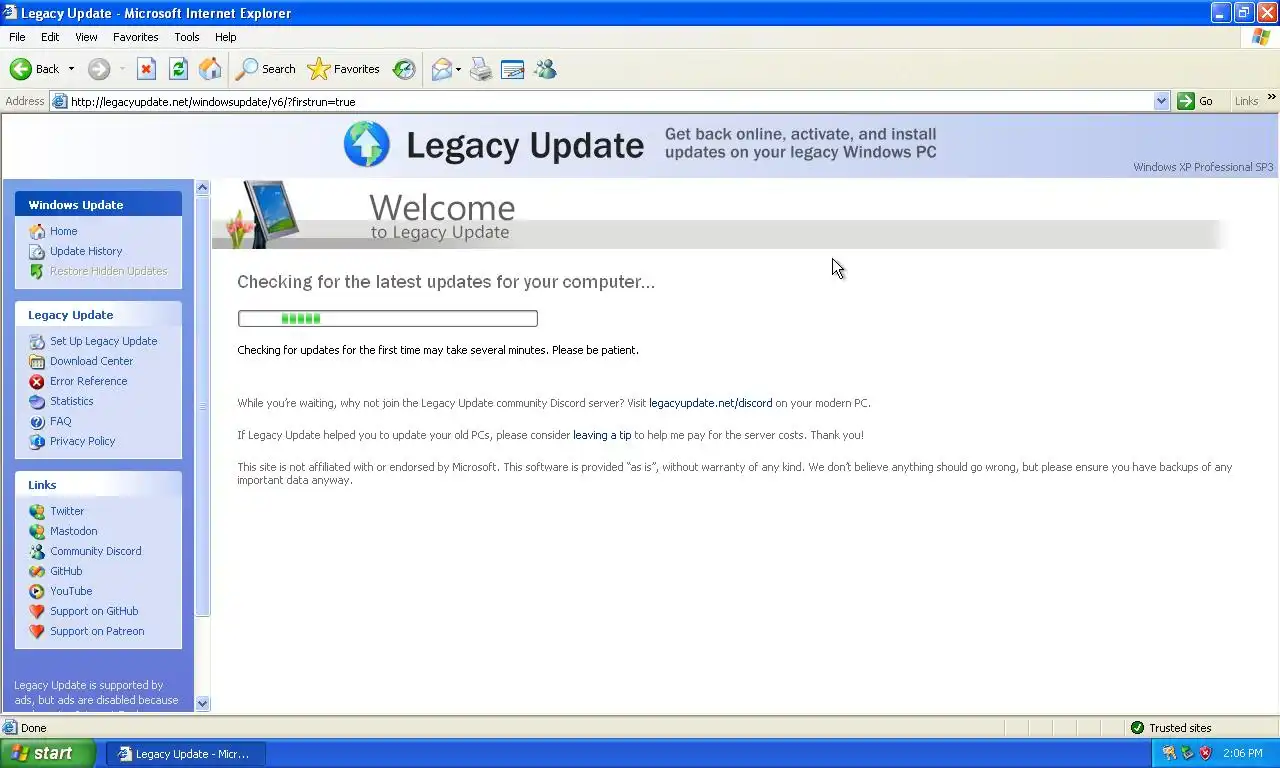Click the Update History sidebar icon
The width and height of the screenshot is (1280, 768).
click(x=37, y=251)
